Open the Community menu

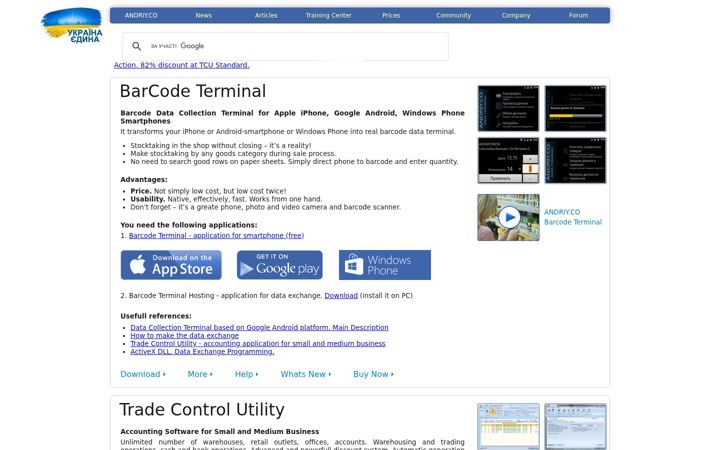(453, 15)
